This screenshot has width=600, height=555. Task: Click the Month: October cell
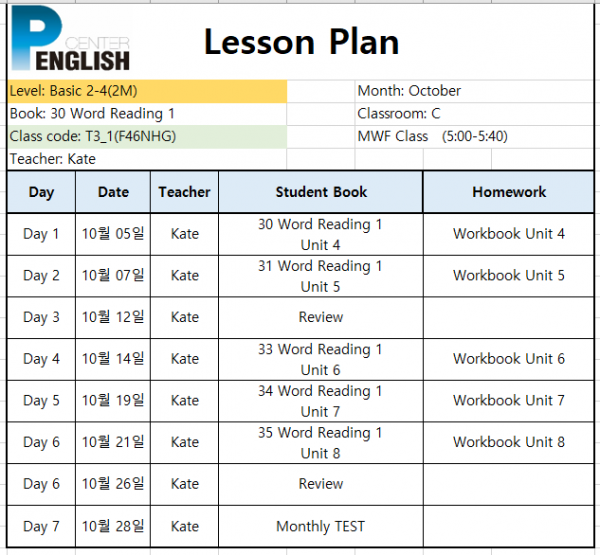tap(474, 91)
